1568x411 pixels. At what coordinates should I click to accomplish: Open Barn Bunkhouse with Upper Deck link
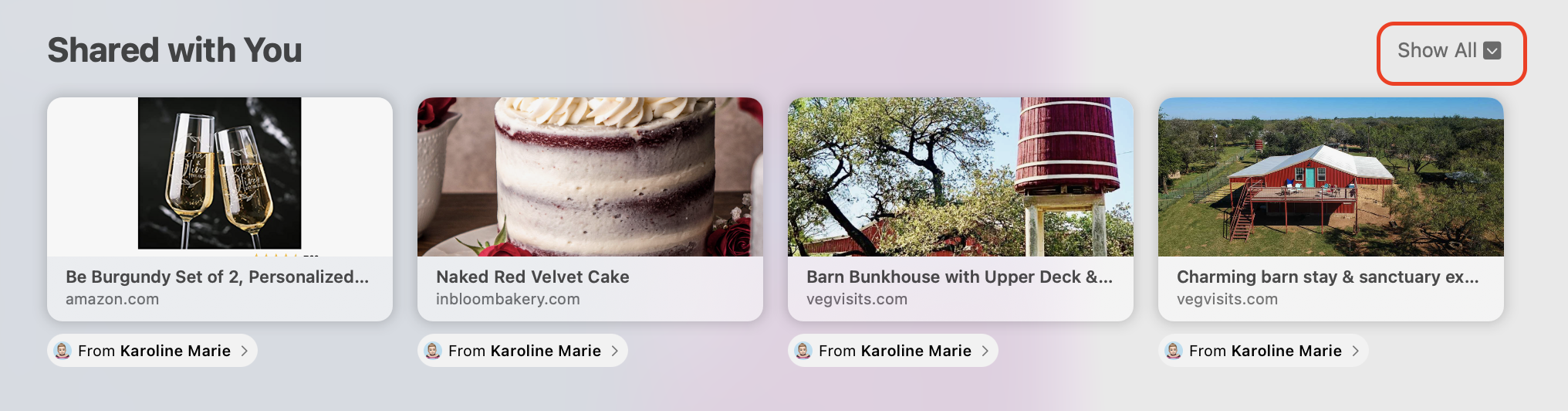(959, 277)
